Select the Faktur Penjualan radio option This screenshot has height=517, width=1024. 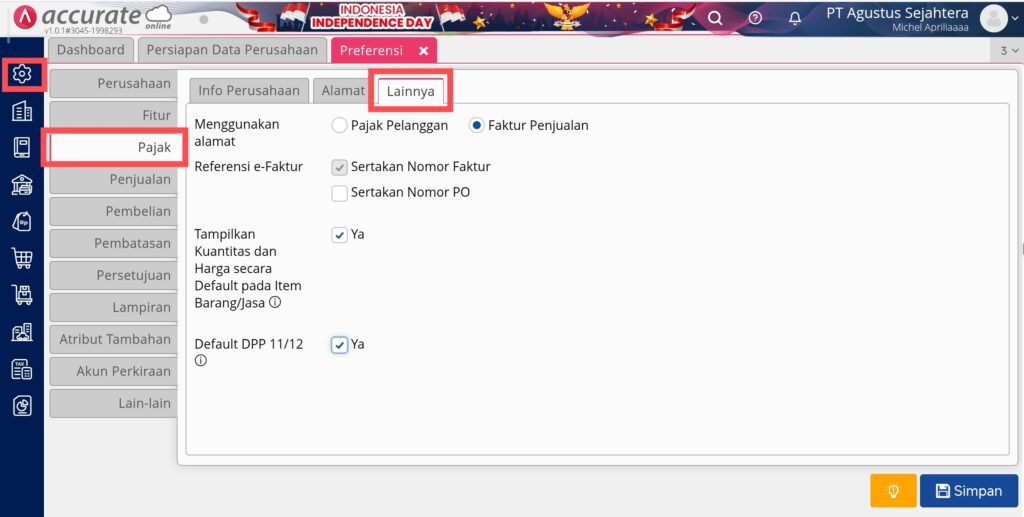(477, 126)
